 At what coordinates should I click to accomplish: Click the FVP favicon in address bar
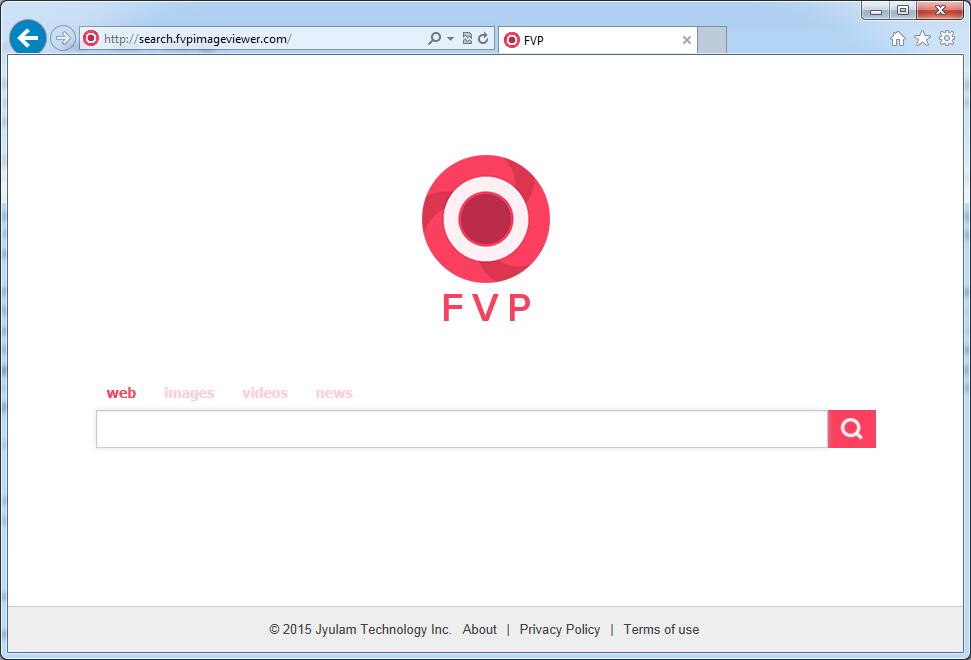pos(91,38)
